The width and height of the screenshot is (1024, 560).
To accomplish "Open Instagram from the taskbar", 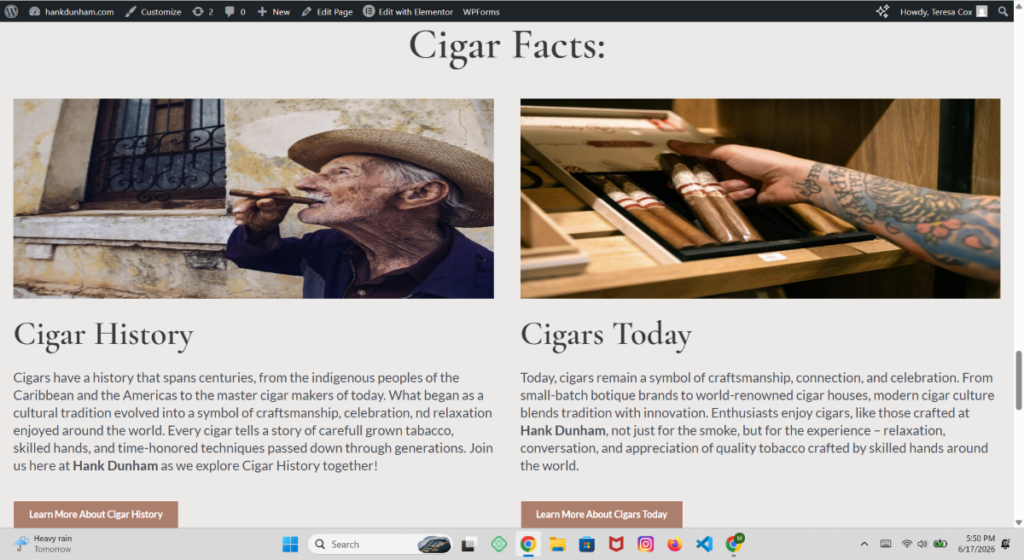I will pyautogui.click(x=645, y=544).
